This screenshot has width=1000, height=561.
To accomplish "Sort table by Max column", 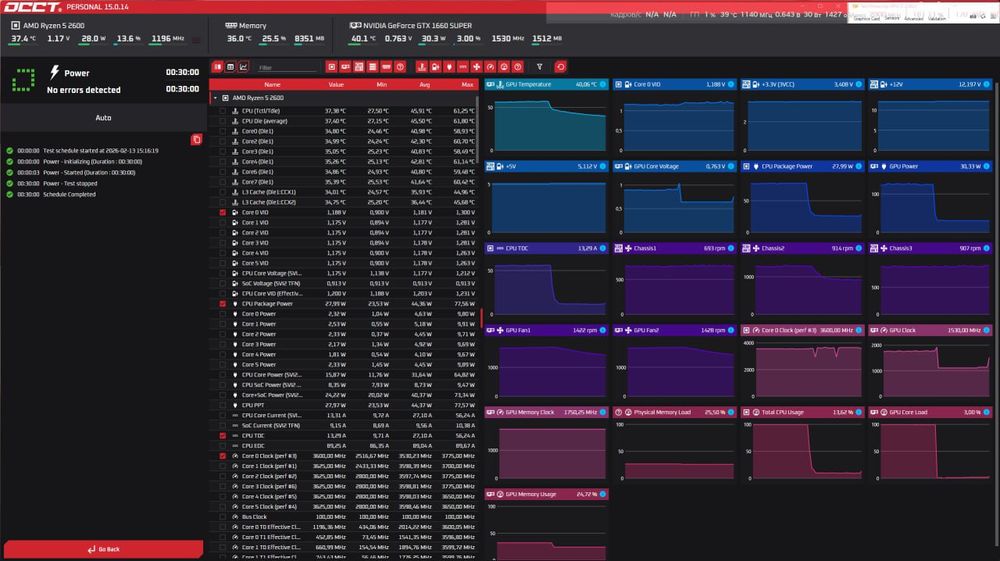I will (467, 85).
